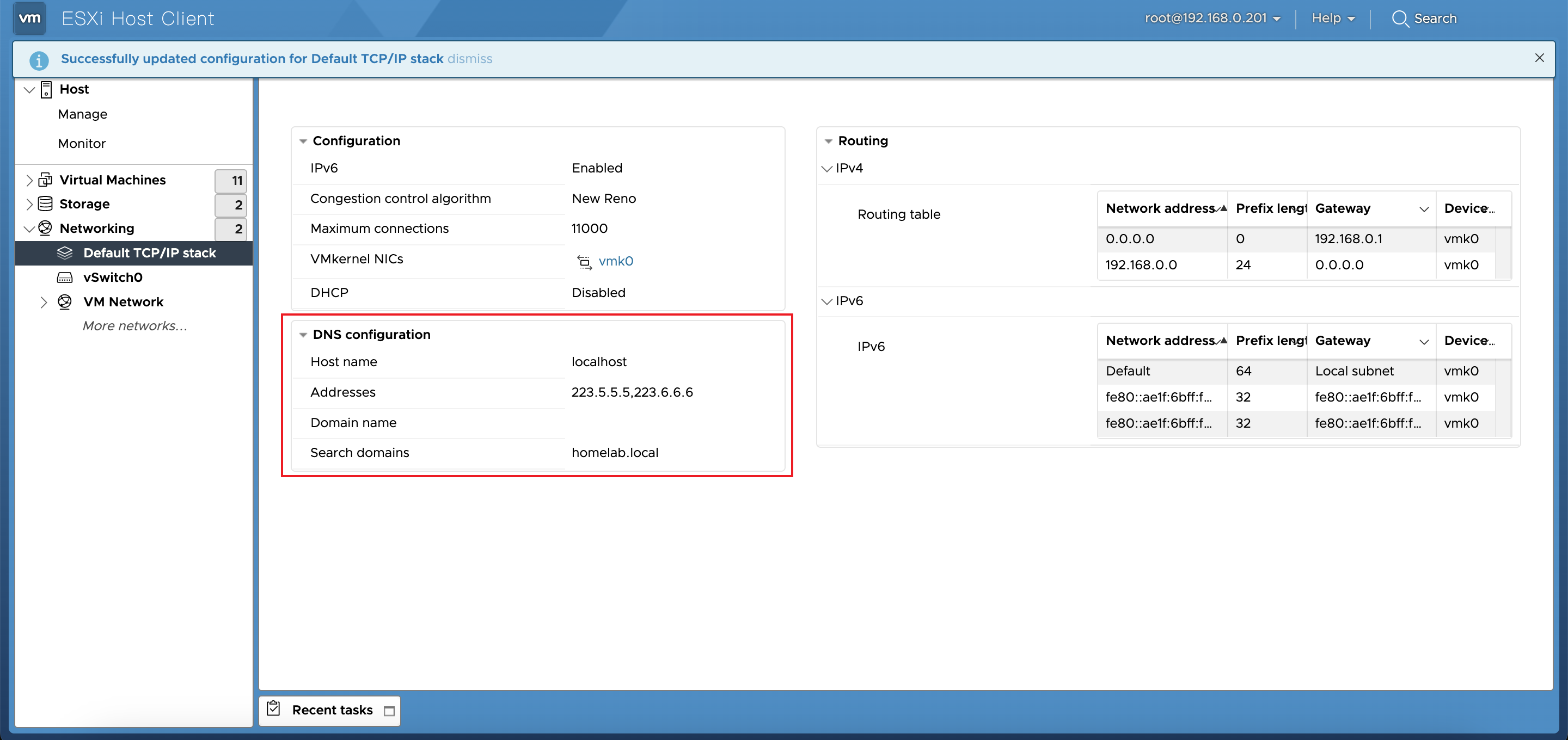The image size is (1568, 740).
Task: Expand the Storage tree node
Action: click(29, 204)
